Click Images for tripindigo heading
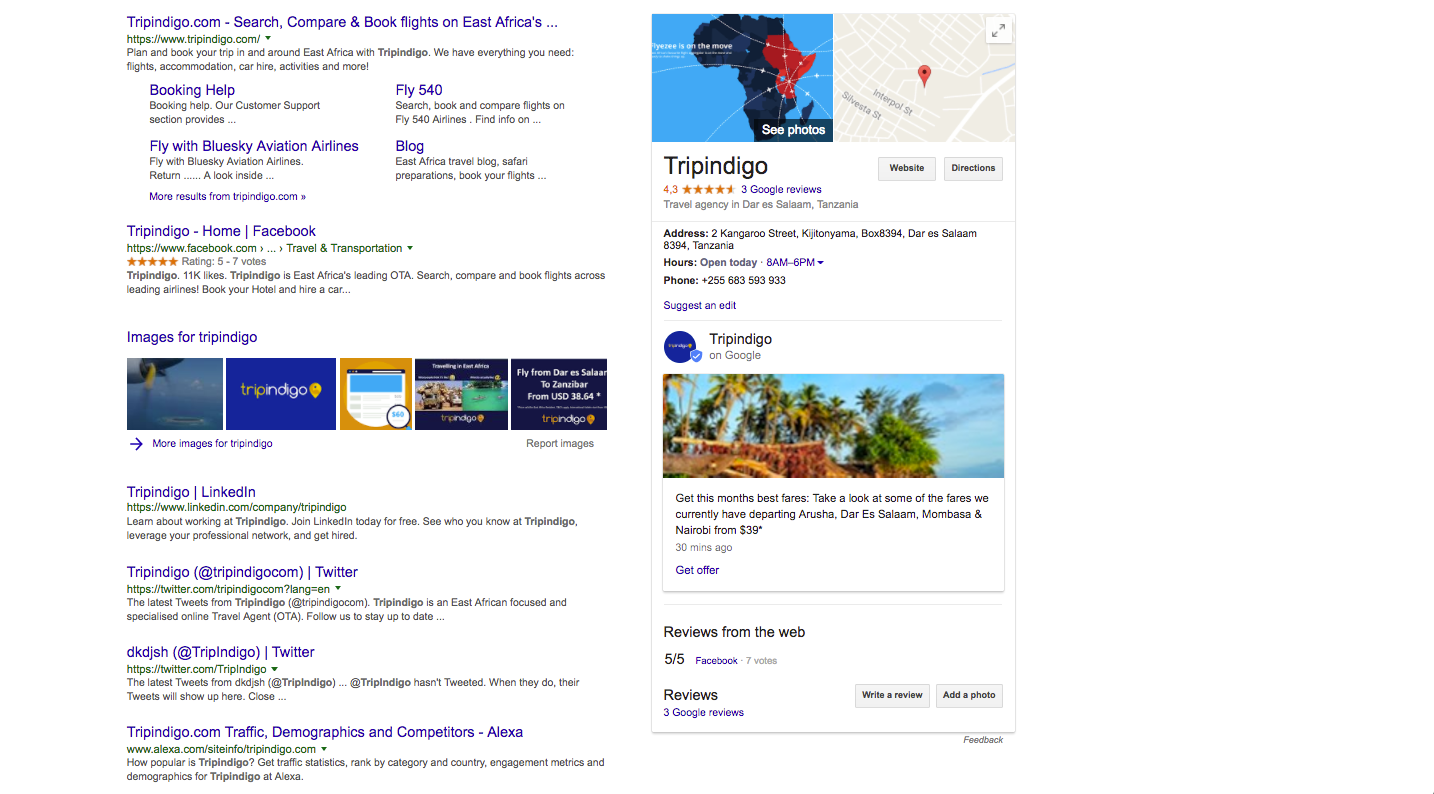 coord(192,337)
